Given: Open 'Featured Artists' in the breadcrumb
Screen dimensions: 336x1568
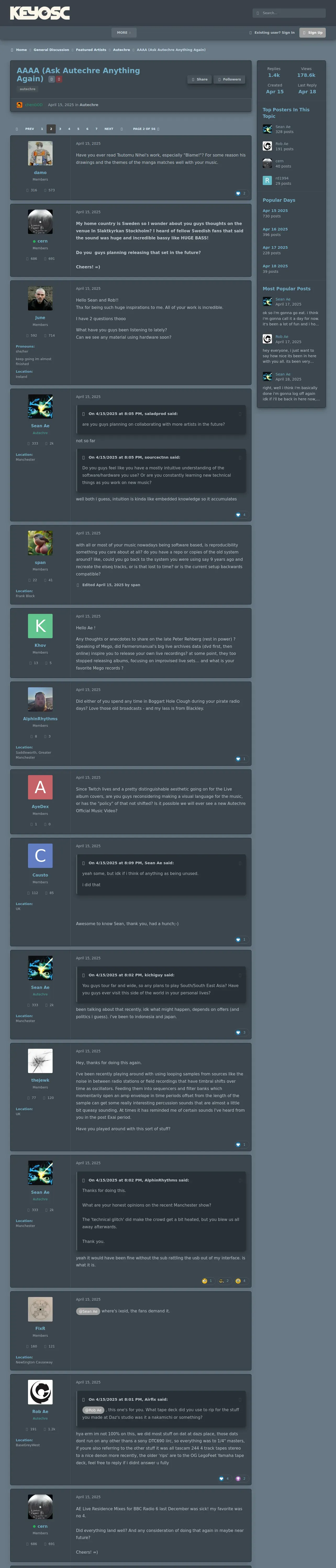Looking at the screenshot, I should pyautogui.click(x=91, y=50).
